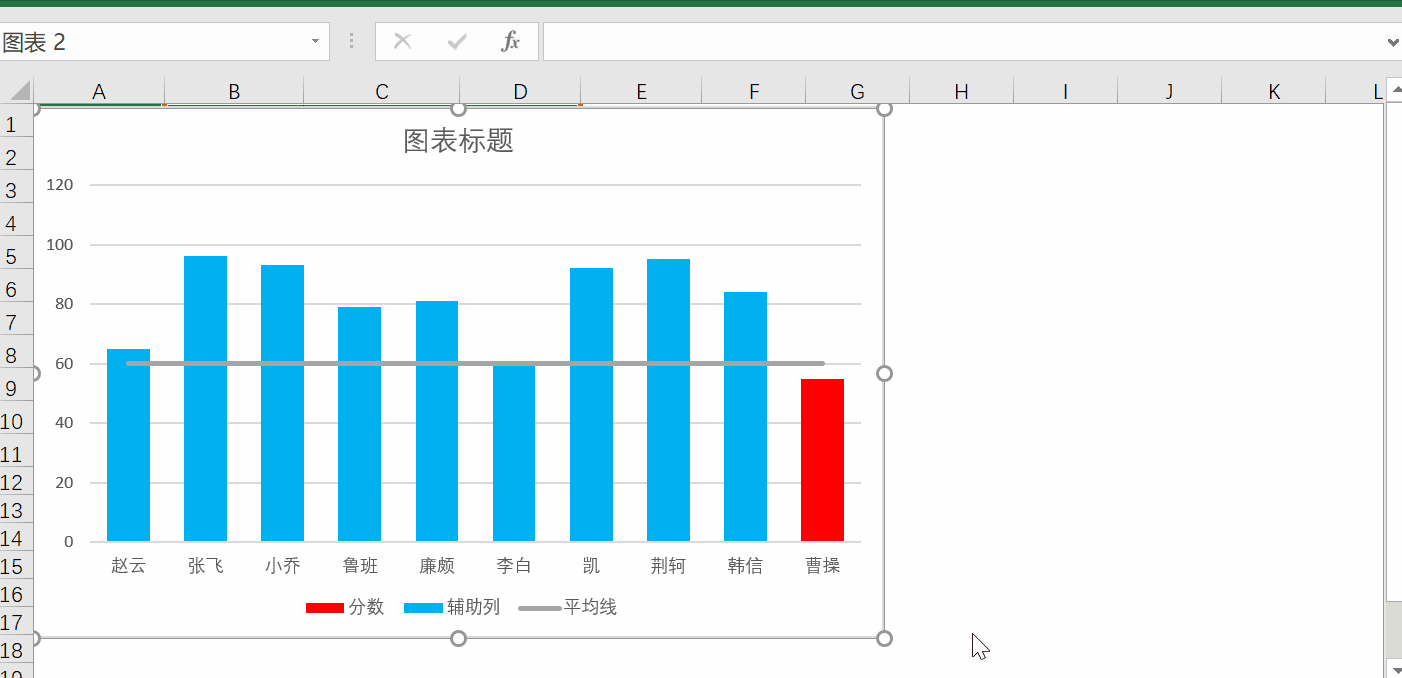Viewport: 1402px width, 678px height.
Task: Click the chart's top-middle resize handle
Action: tap(459, 108)
